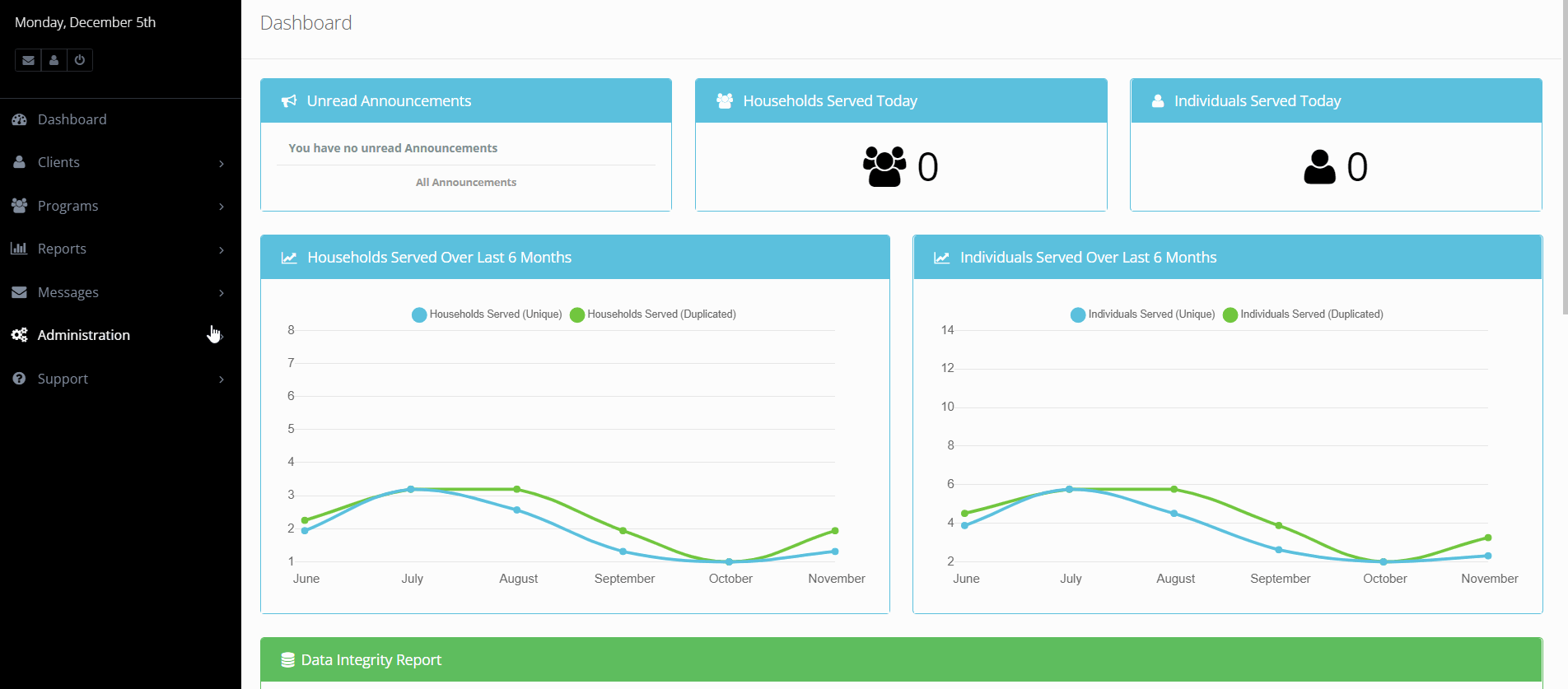This screenshot has height=689, width=1568.
Task: Click the question mark Support icon
Action: tap(20, 379)
